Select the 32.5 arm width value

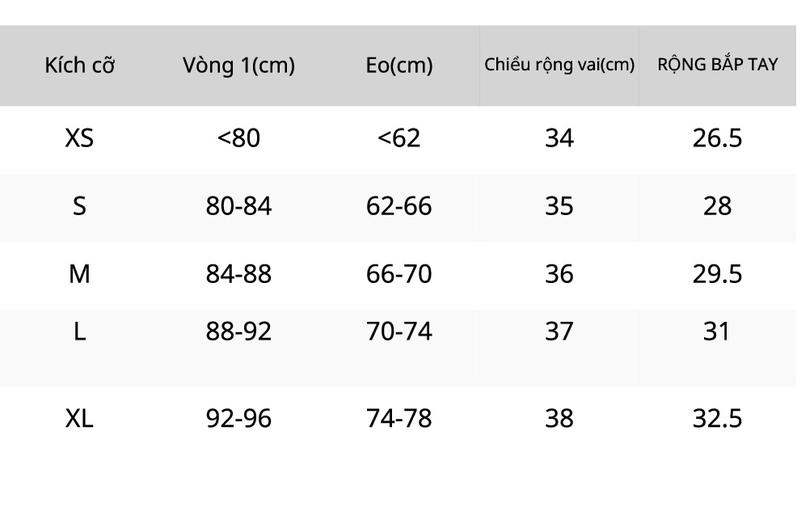coord(717,418)
